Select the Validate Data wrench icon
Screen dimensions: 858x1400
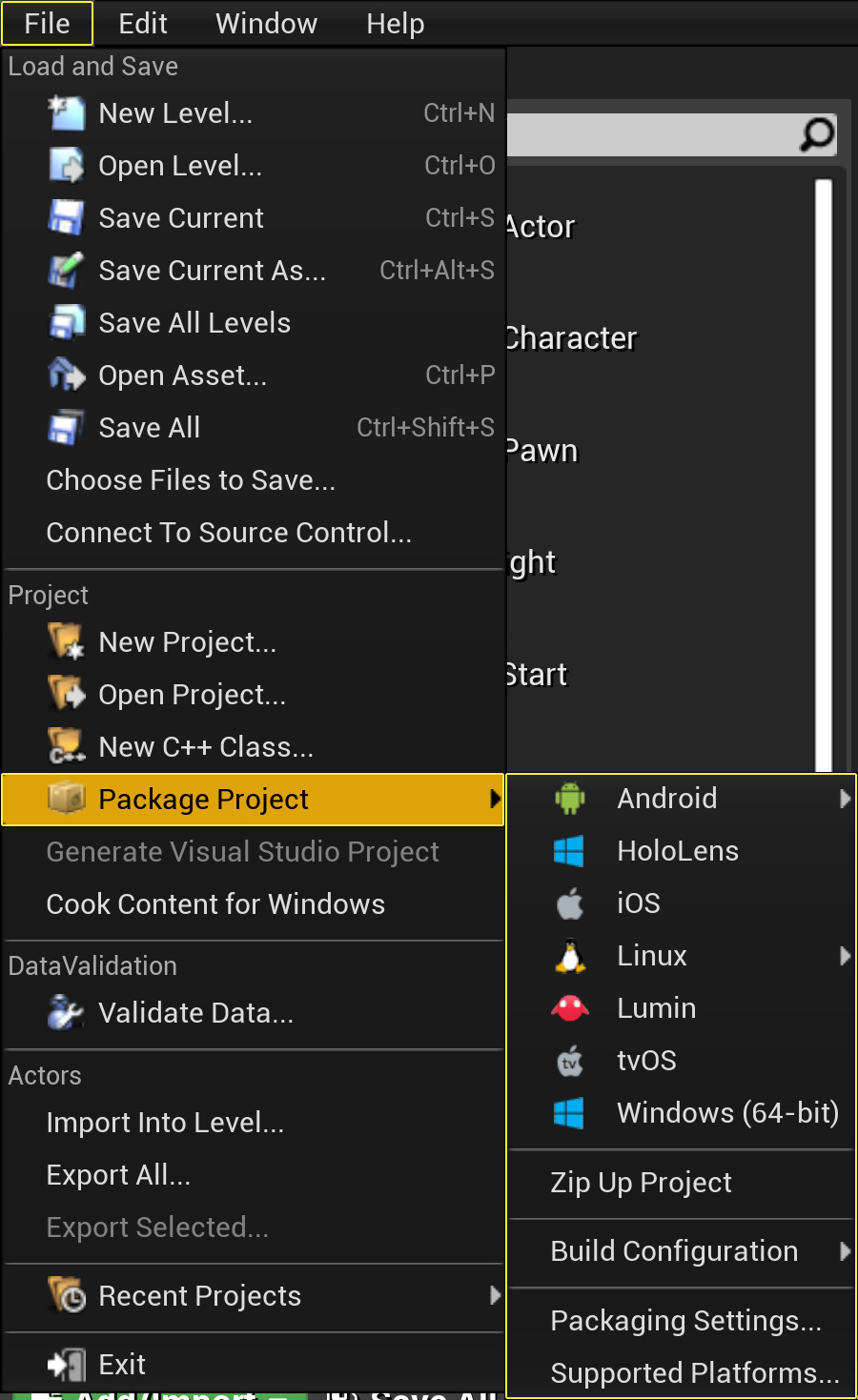[64, 1012]
